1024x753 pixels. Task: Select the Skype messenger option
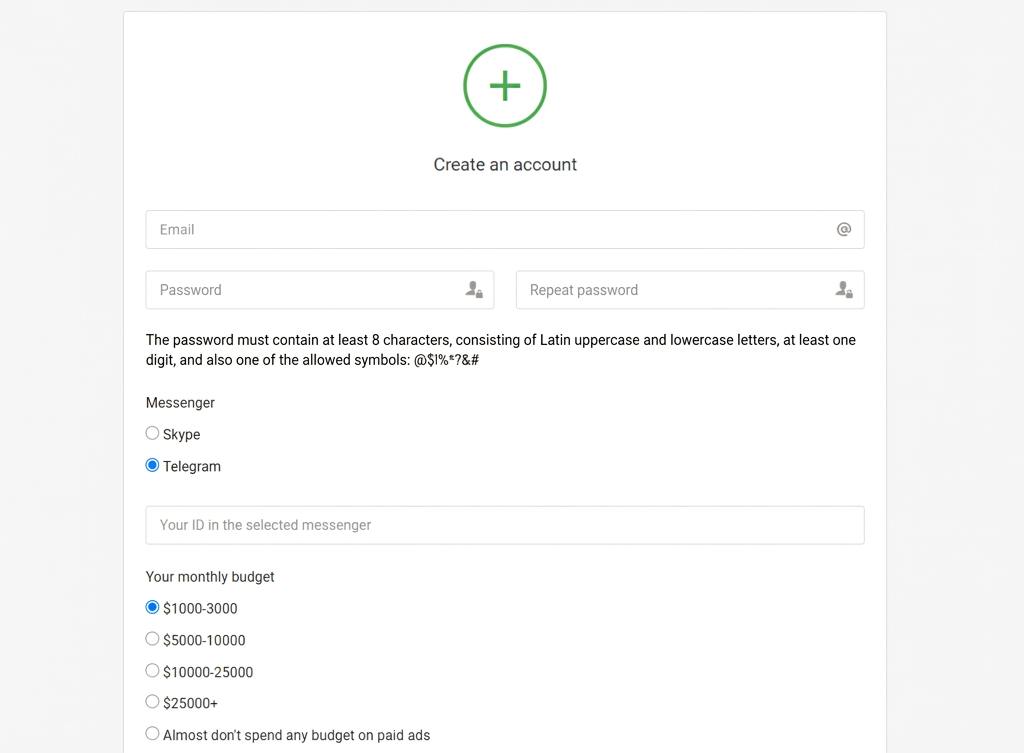(x=152, y=433)
